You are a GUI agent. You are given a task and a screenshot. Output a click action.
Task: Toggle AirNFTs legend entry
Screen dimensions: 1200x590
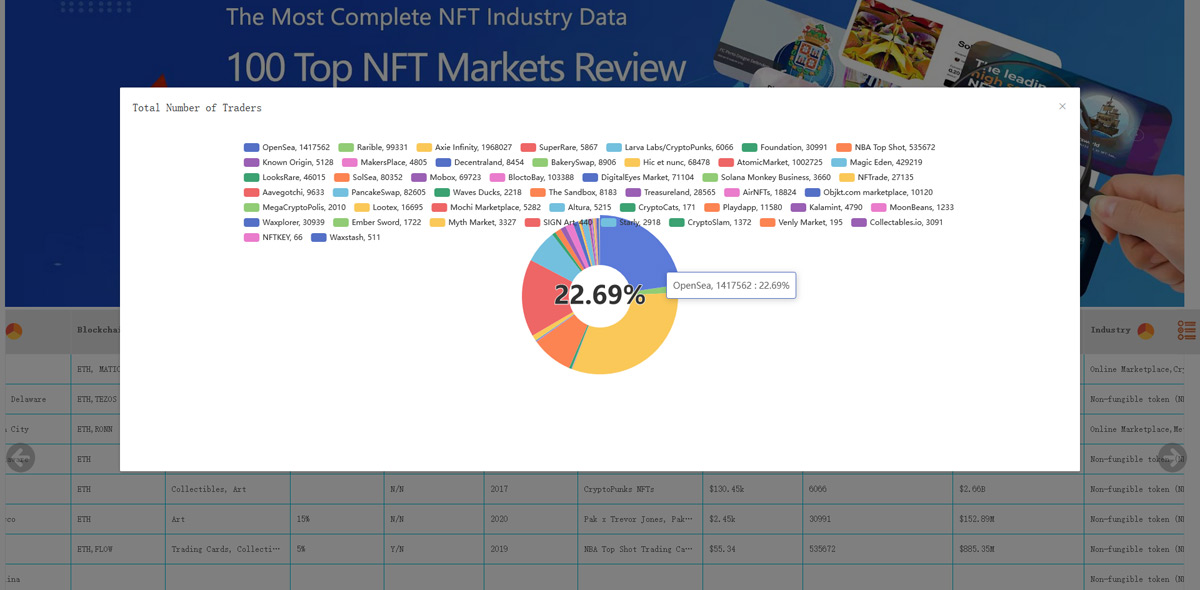(760, 192)
